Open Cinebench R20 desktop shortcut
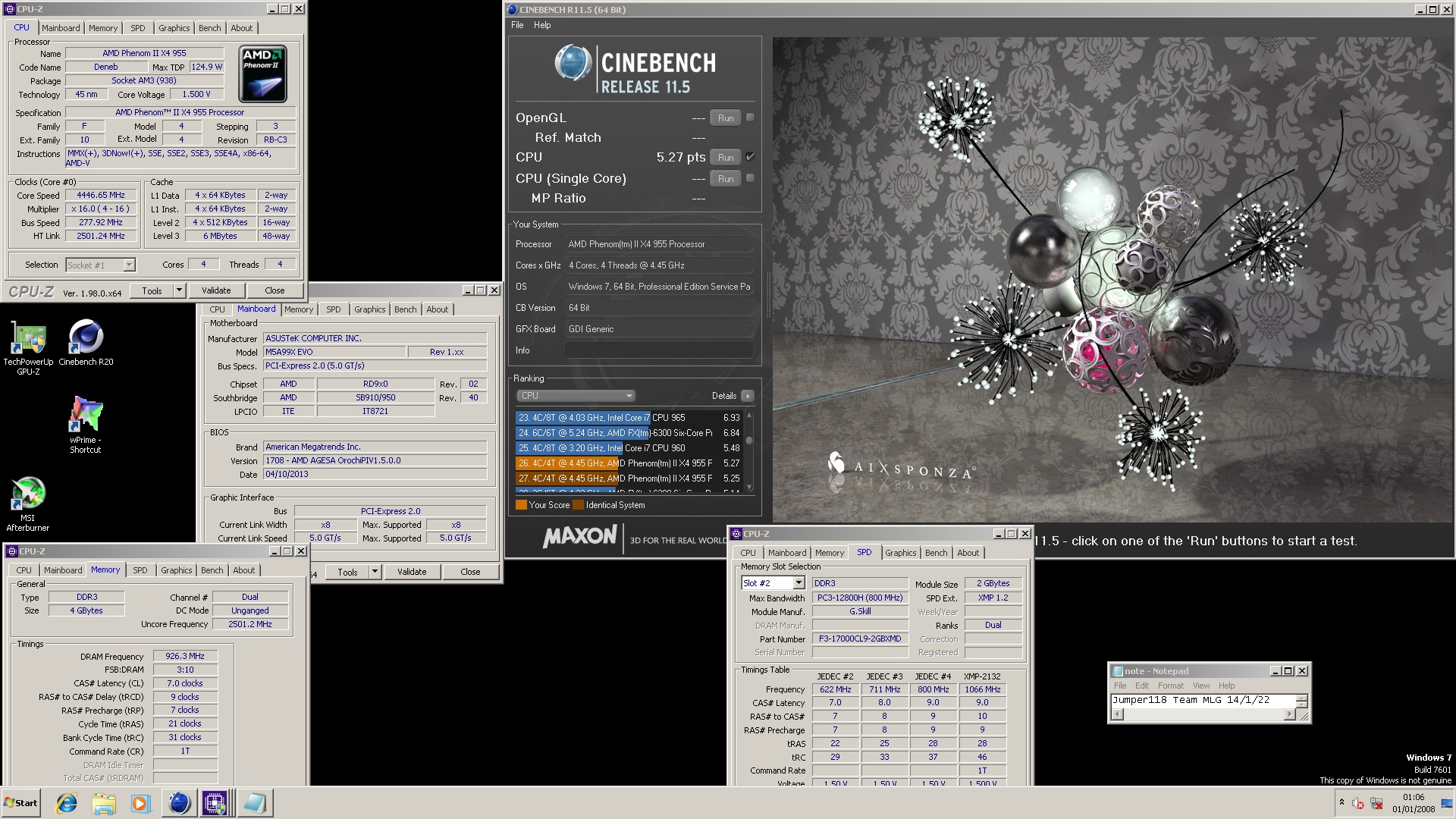The image size is (1456, 819). pyautogui.click(x=86, y=343)
